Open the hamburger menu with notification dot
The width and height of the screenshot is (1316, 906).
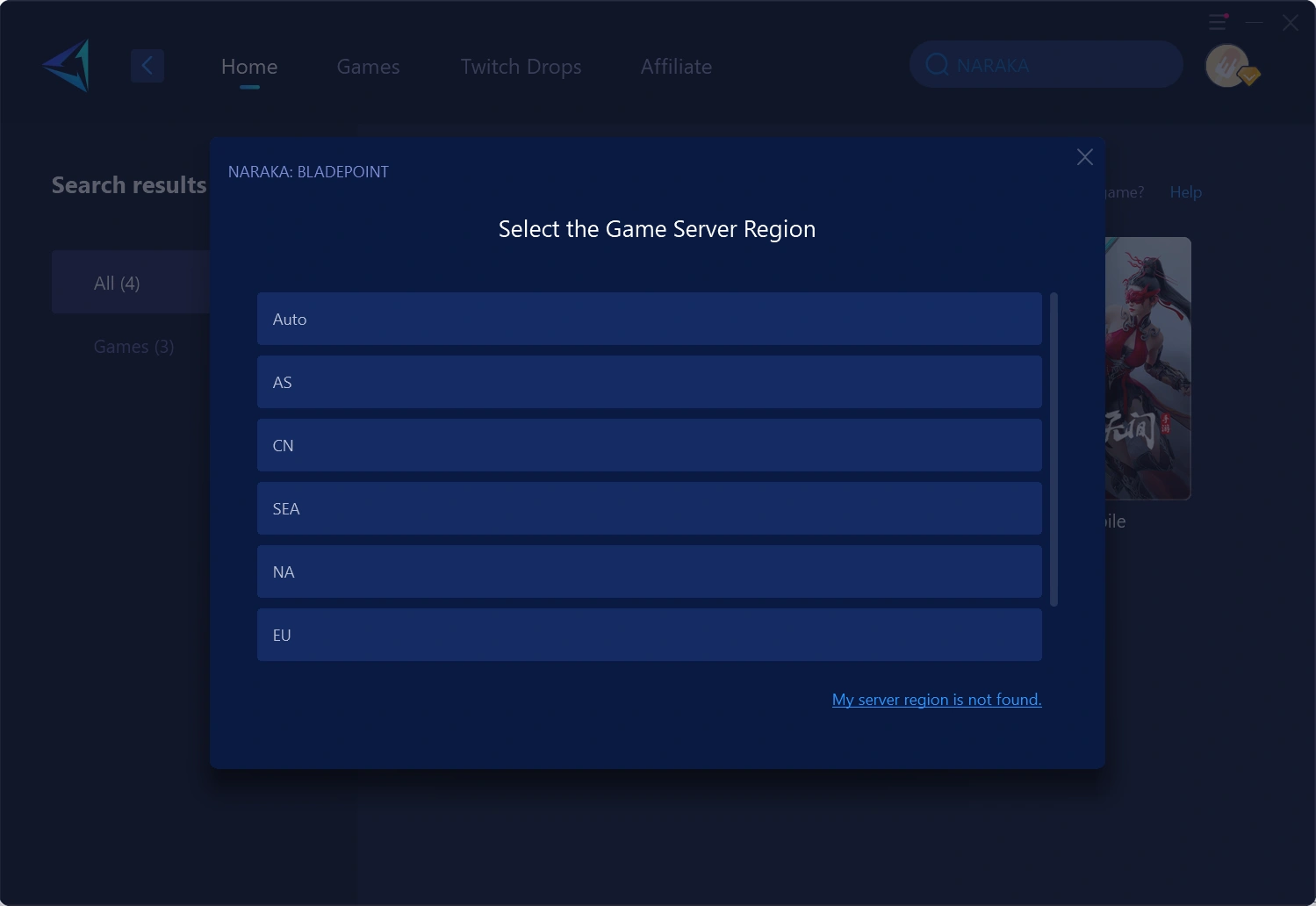coord(1218,22)
